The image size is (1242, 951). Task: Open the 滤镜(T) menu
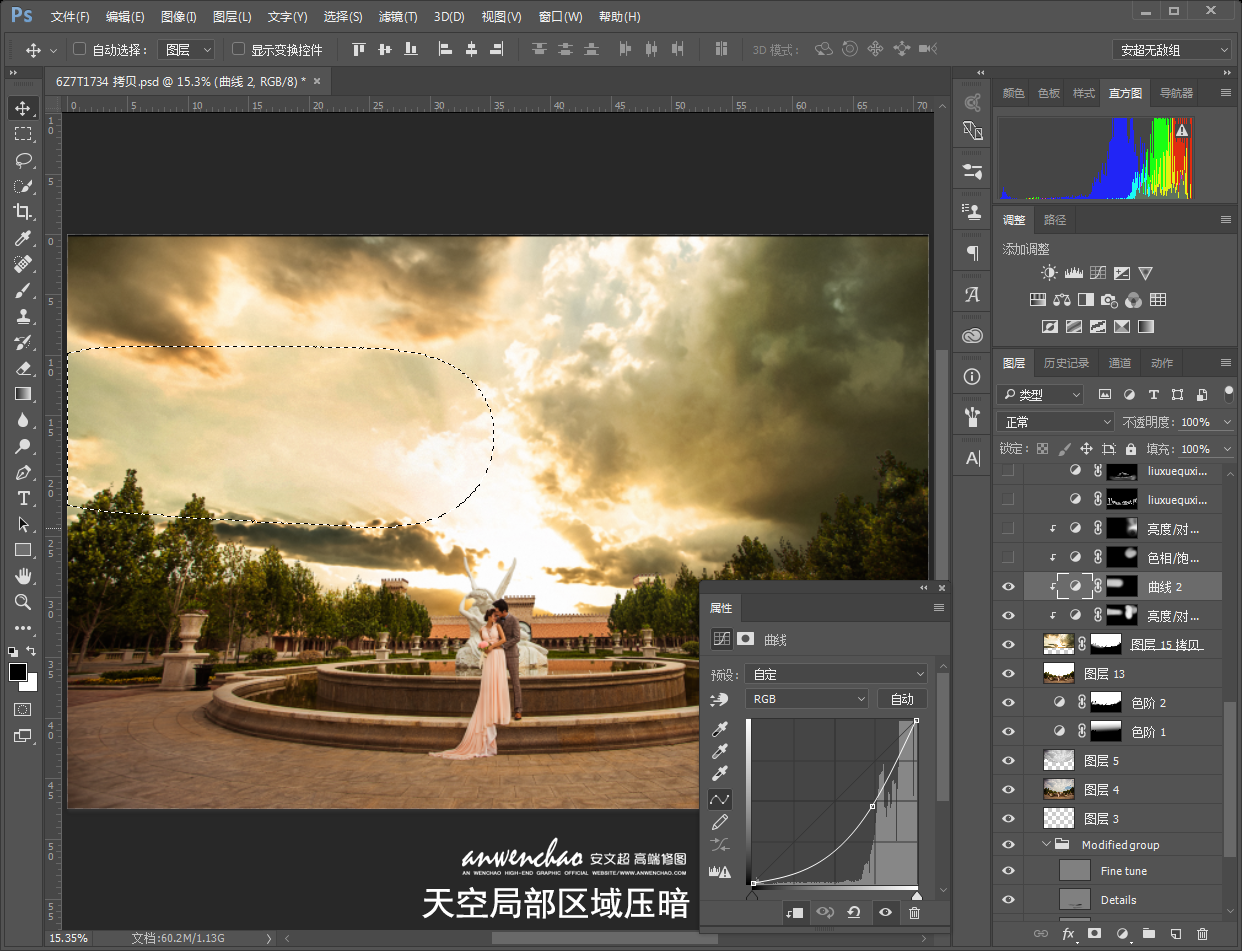click(x=398, y=17)
